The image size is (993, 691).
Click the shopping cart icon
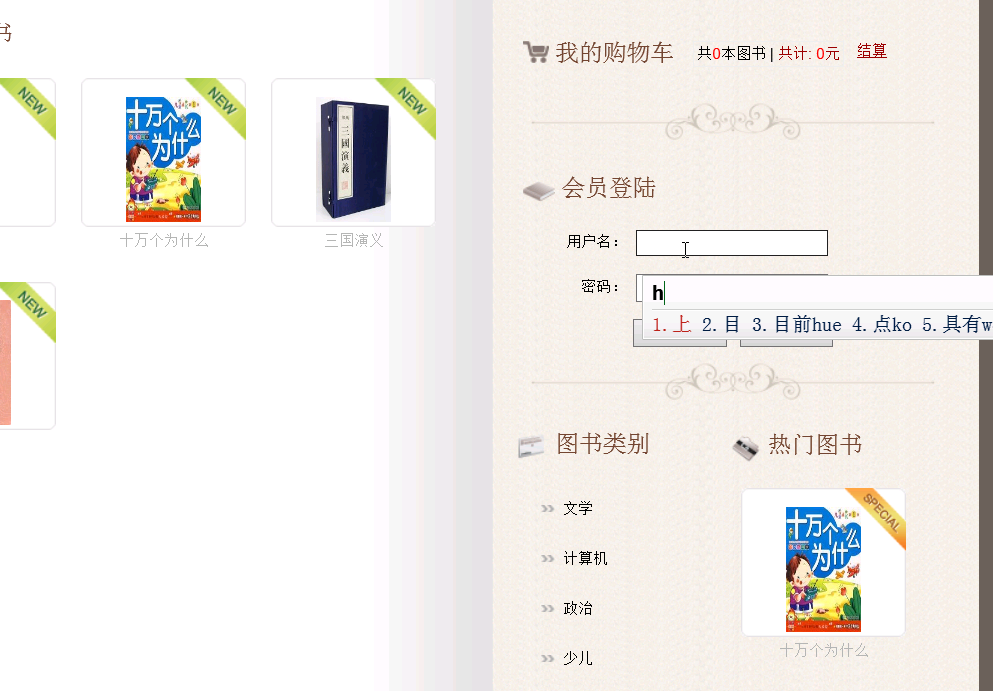536,52
